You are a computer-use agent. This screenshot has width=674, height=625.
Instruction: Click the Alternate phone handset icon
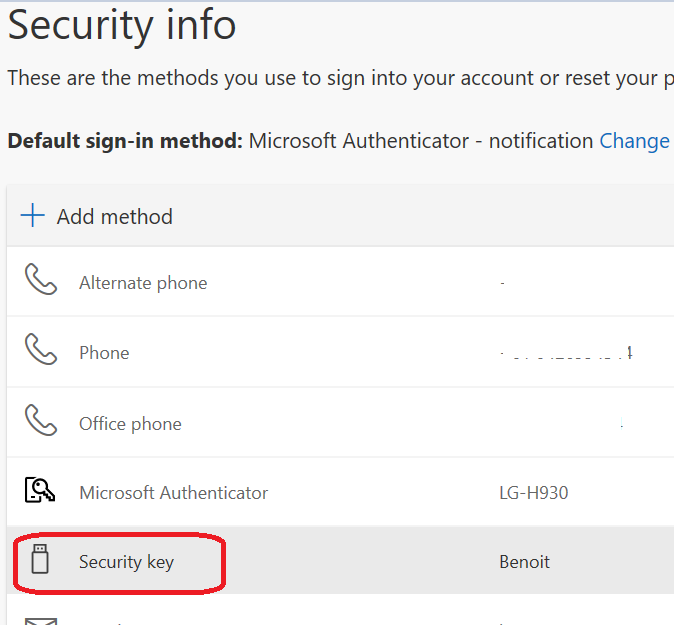[40, 282]
